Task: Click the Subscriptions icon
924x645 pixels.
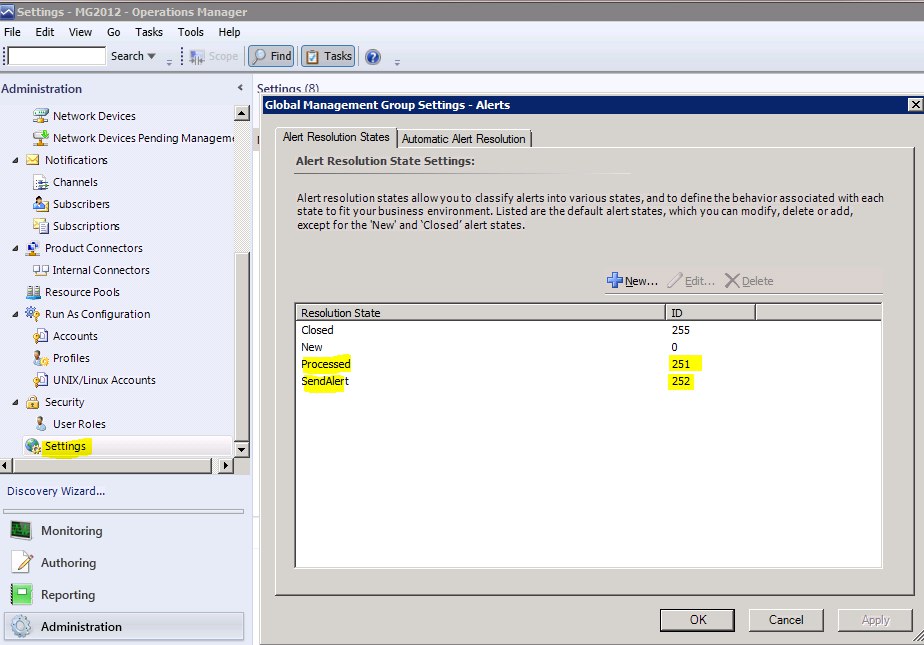Action: (40, 226)
